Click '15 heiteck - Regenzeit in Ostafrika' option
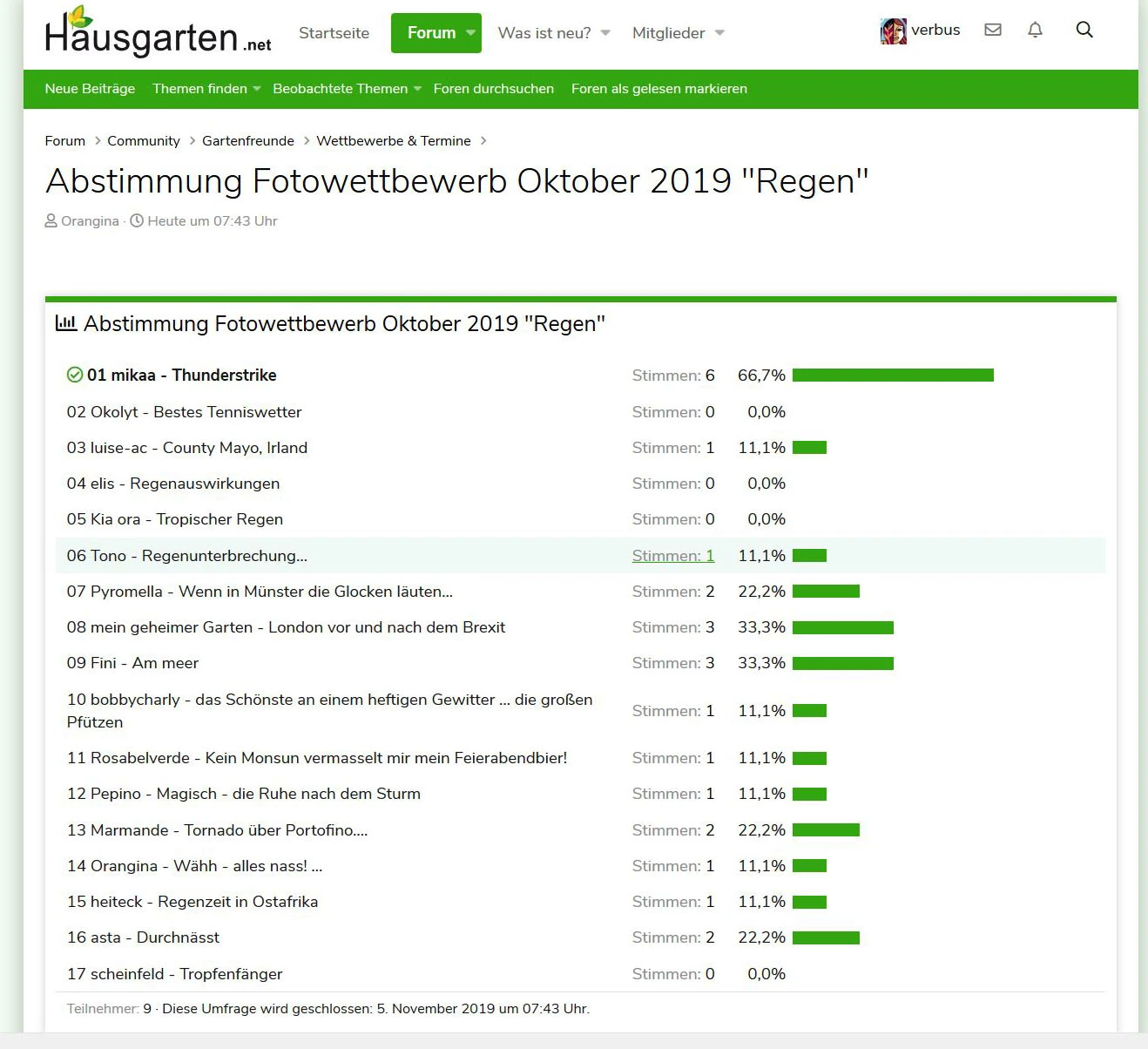 click(192, 902)
